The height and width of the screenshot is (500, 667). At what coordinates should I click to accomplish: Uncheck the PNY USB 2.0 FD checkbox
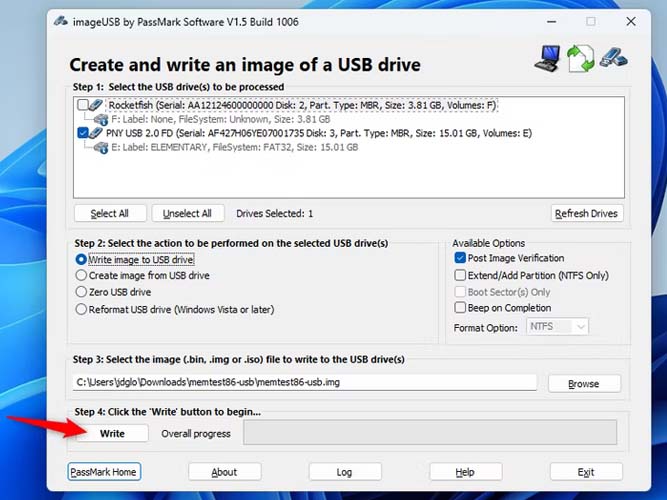tap(81, 132)
